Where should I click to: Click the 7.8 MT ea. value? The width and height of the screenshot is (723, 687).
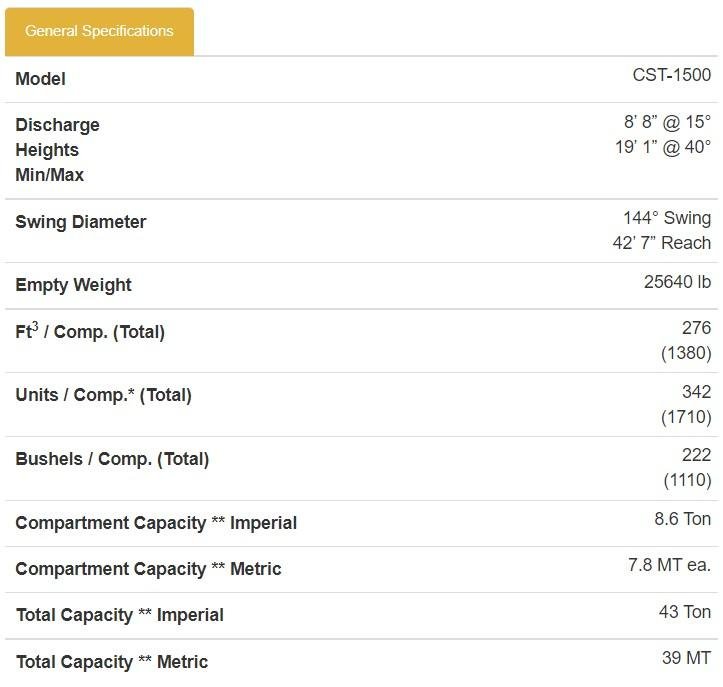pos(670,565)
